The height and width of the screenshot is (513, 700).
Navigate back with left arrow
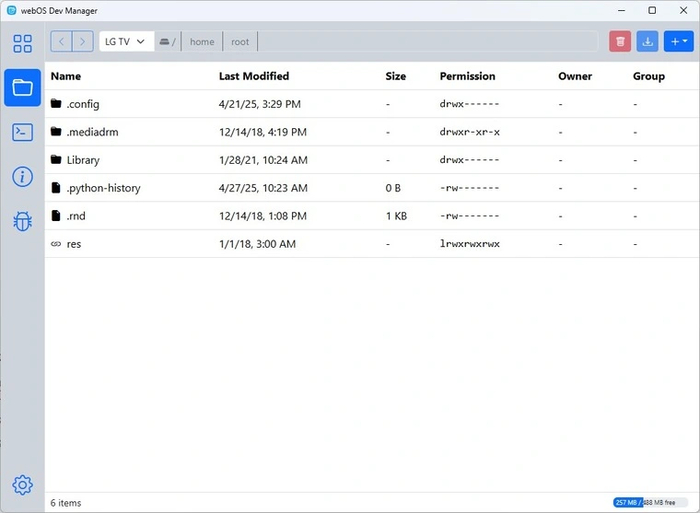point(61,42)
